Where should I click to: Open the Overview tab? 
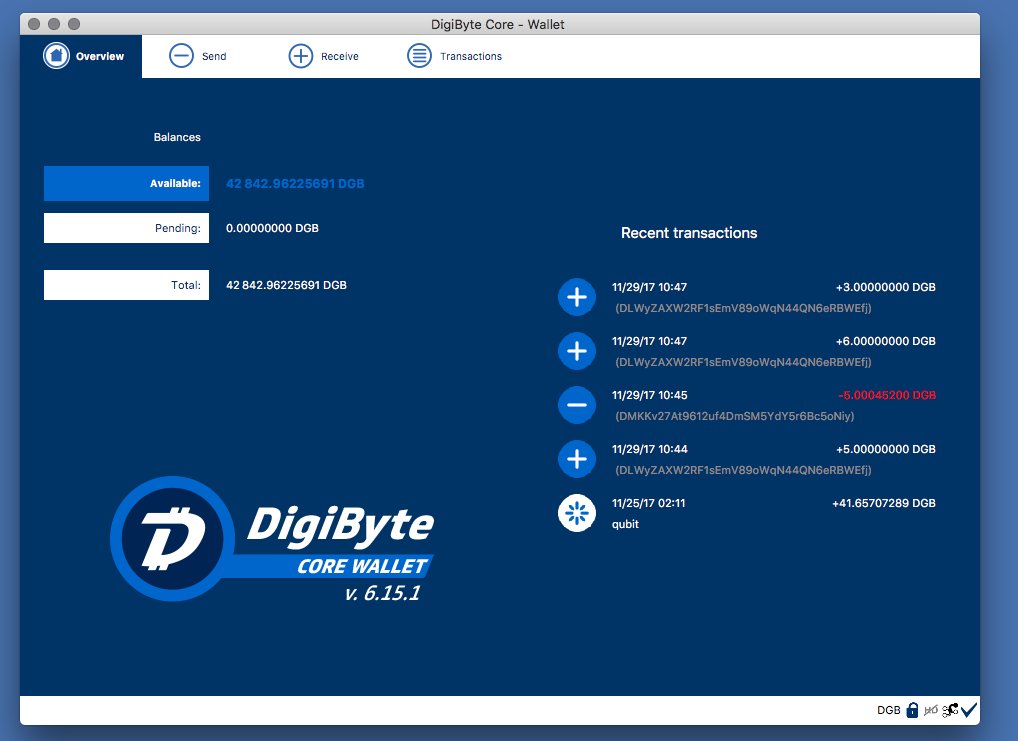point(82,57)
